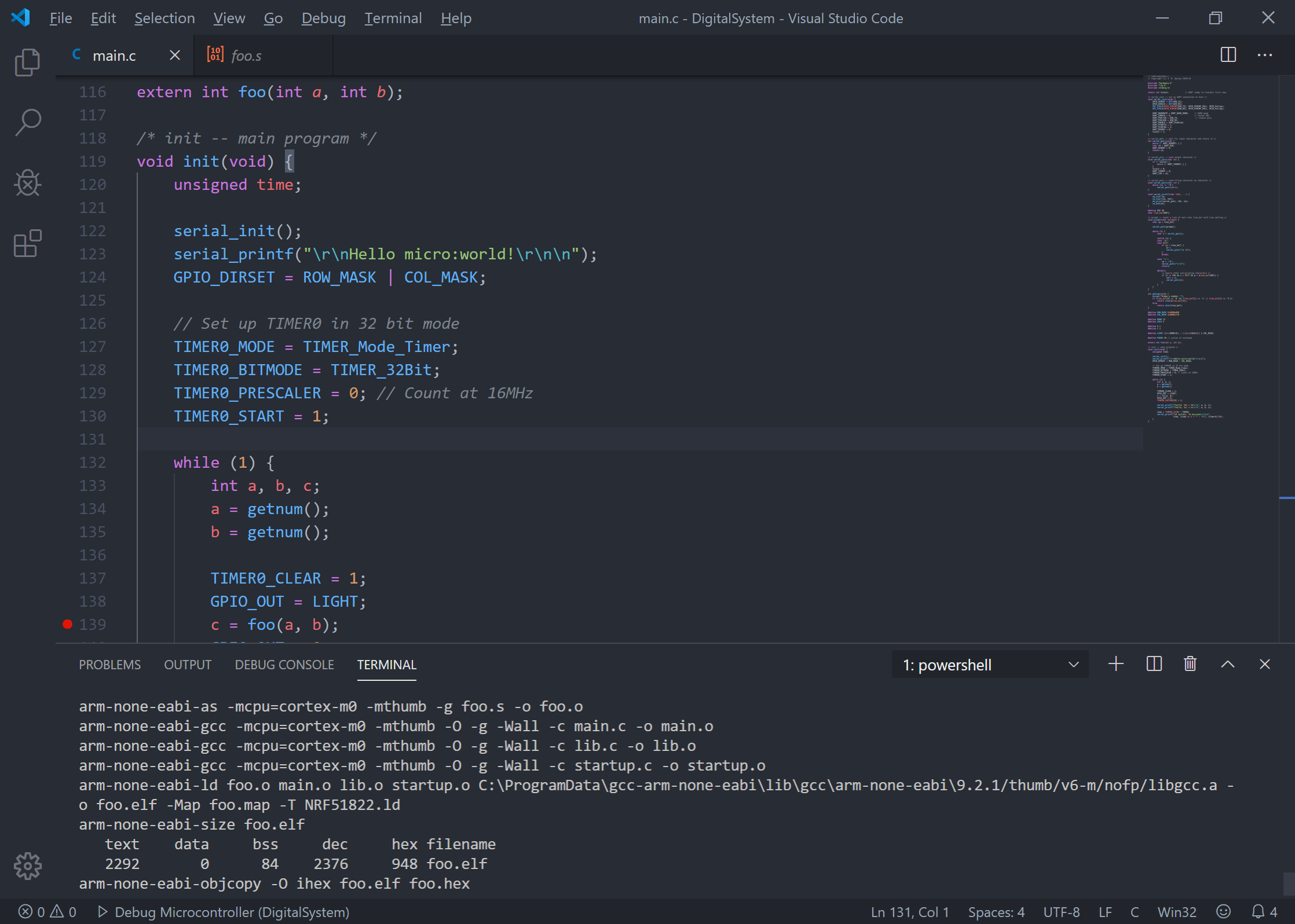Click line number 132 in the gutter
The height and width of the screenshot is (924, 1295).
coord(92,462)
